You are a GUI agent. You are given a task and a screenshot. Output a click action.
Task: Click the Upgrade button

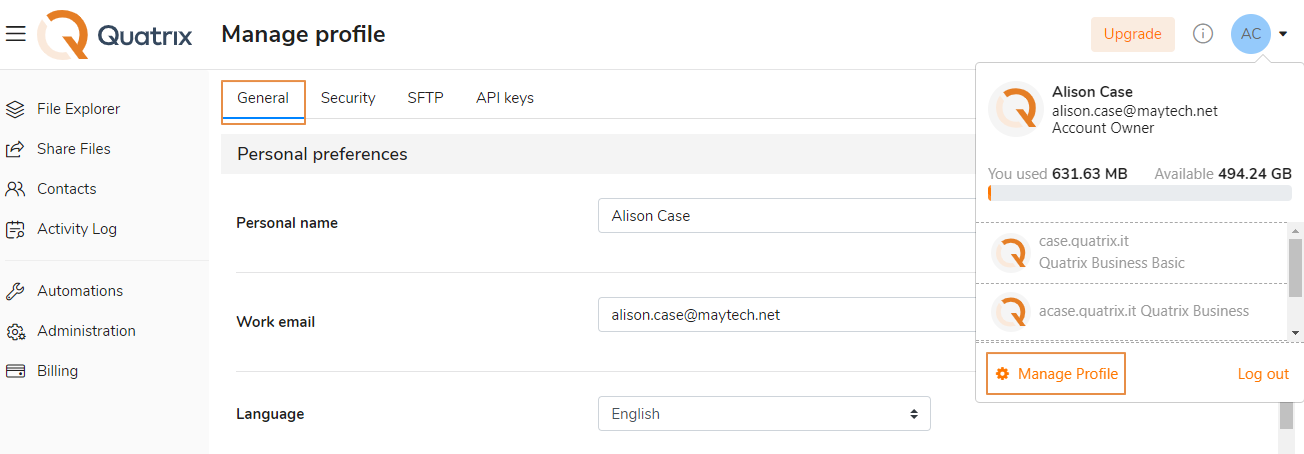(x=1132, y=34)
